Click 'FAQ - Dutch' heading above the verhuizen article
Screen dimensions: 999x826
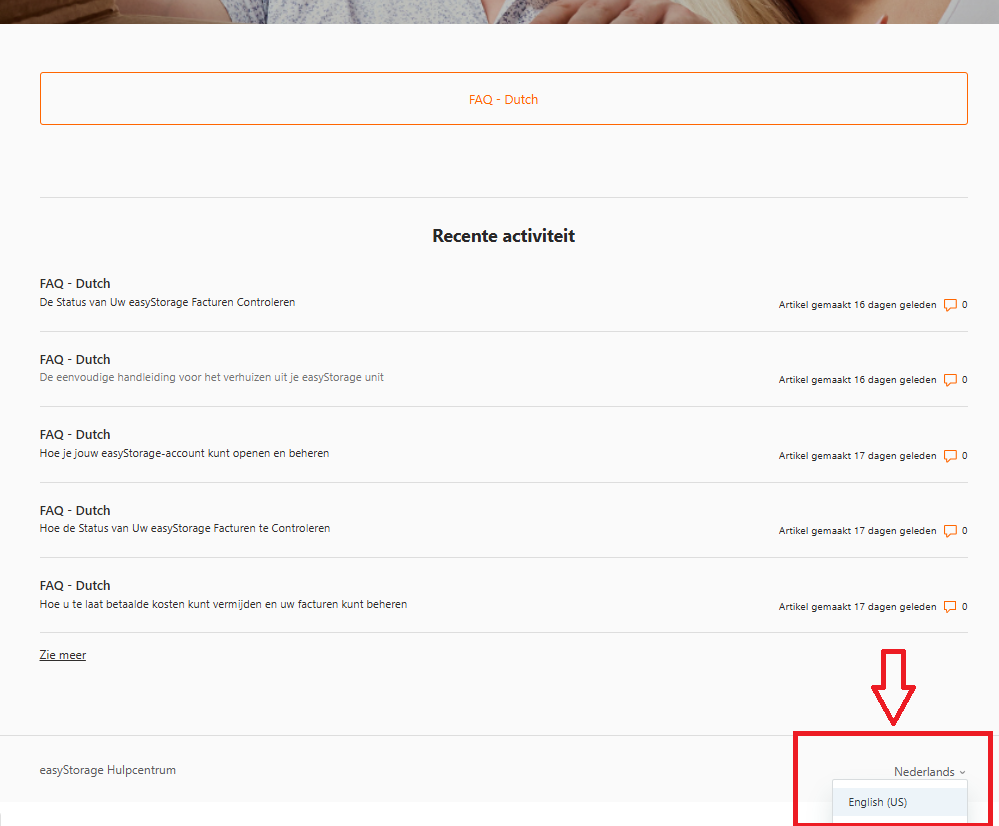click(75, 359)
